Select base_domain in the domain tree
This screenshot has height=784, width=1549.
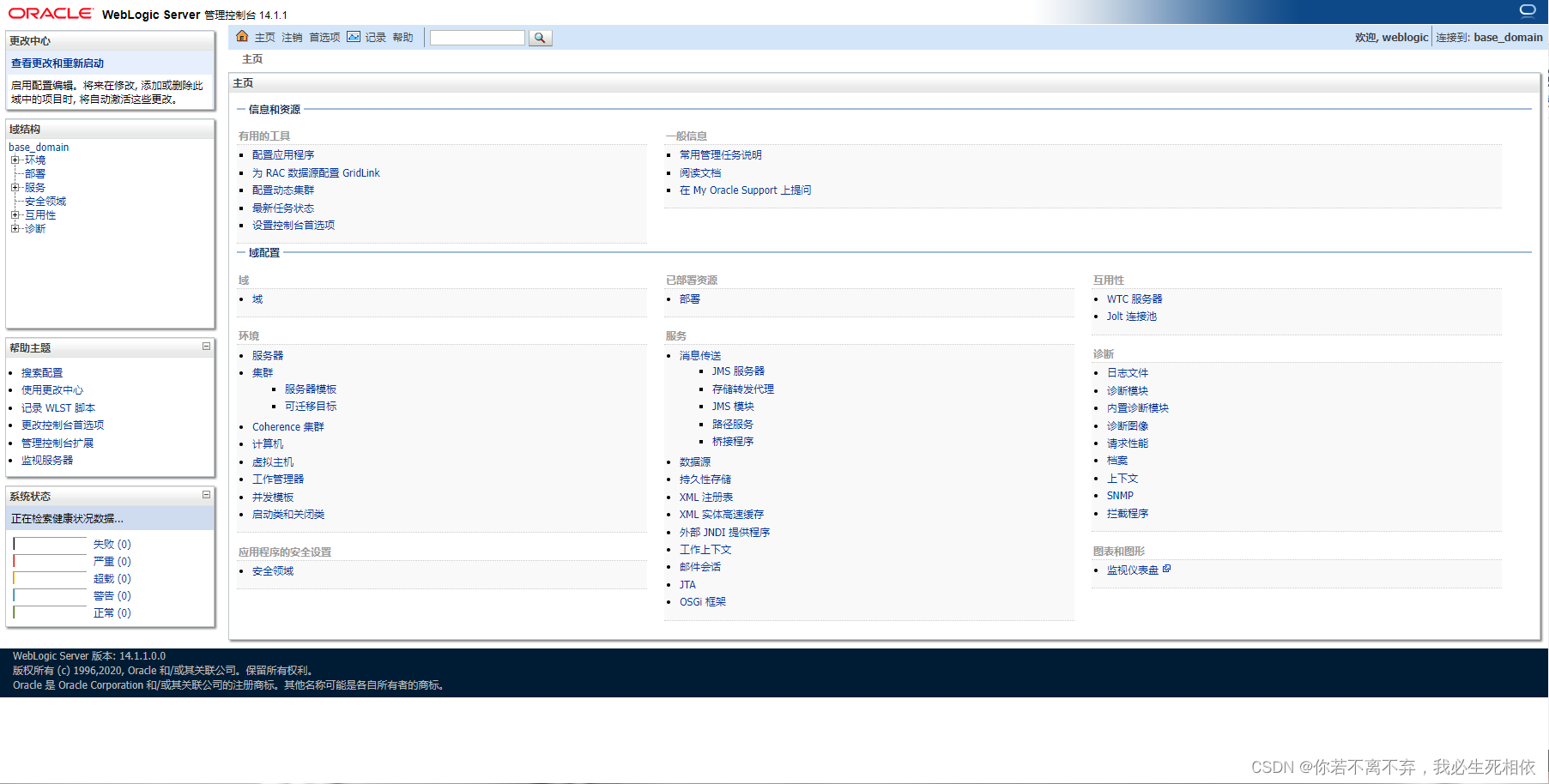click(39, 148)
